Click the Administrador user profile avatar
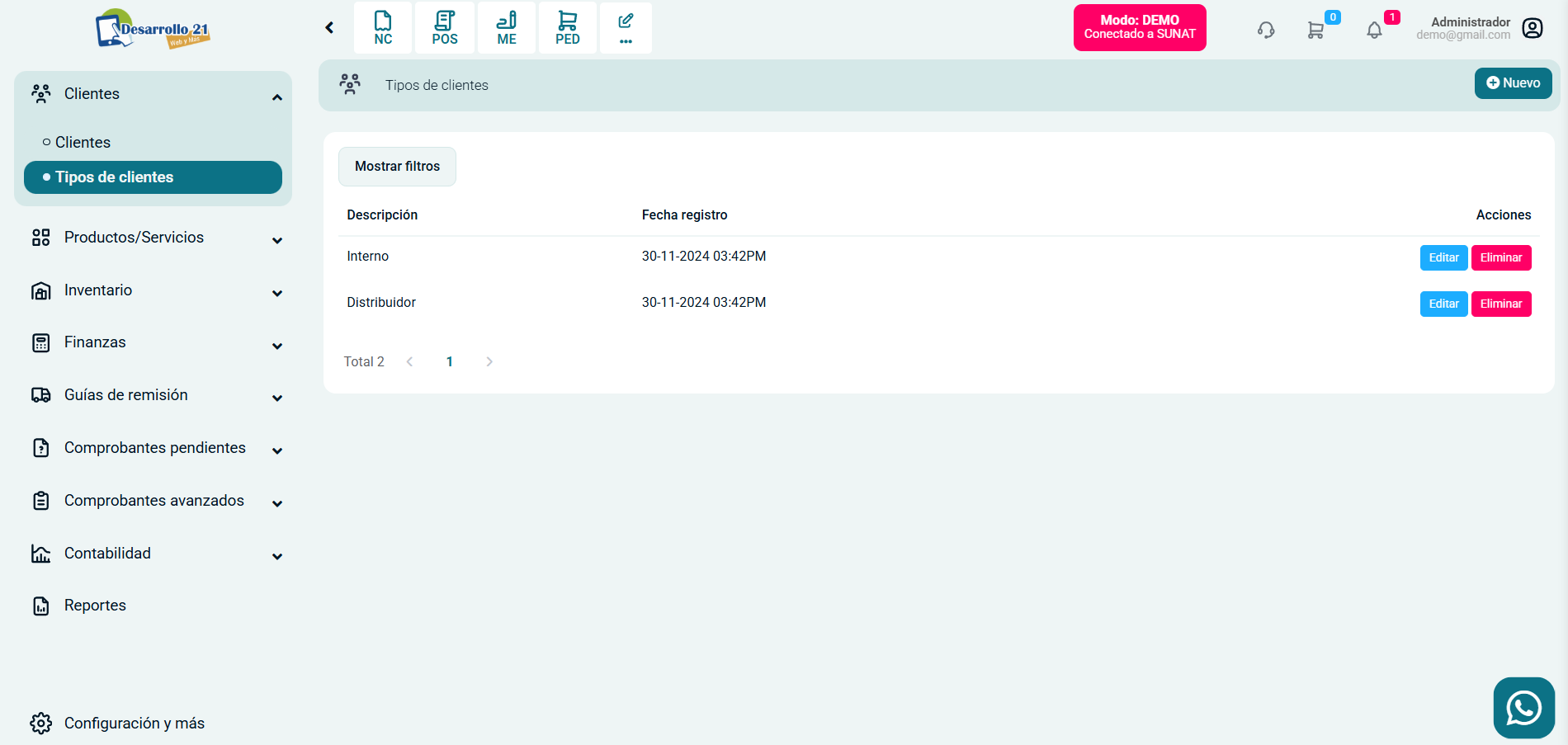Viewport: 1568px width, 745px height. 1533,28
